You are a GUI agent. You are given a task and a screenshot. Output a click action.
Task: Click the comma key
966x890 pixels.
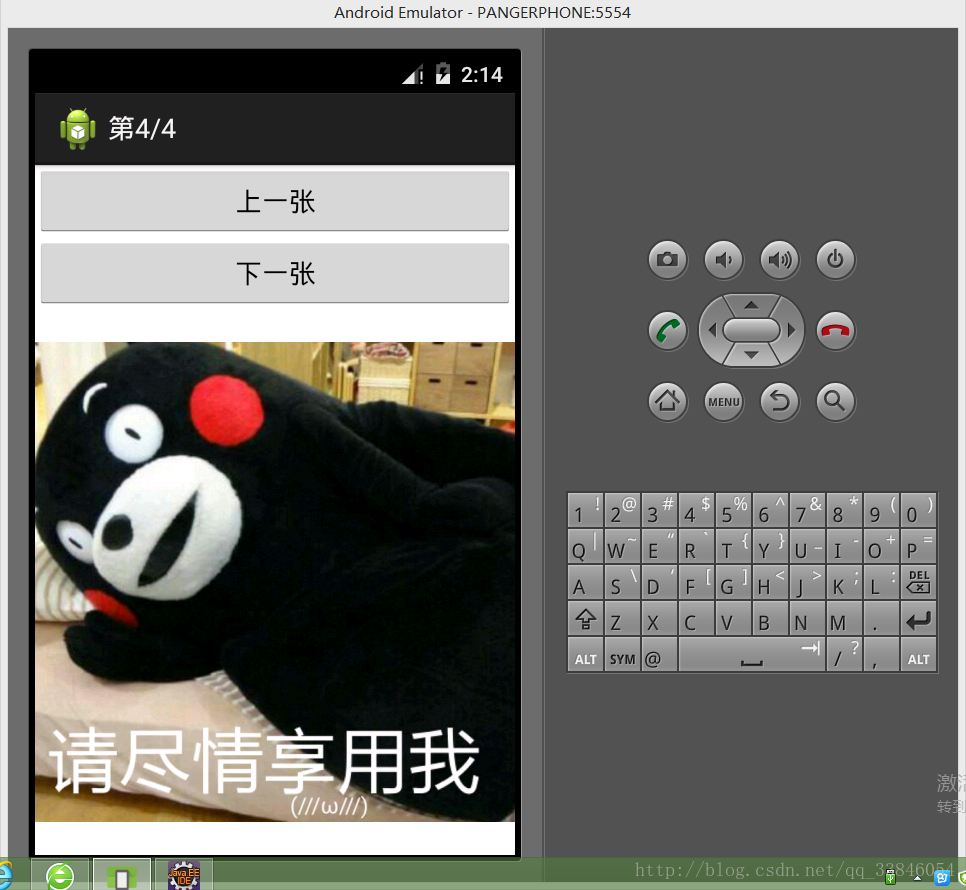(x=881, y=655)
